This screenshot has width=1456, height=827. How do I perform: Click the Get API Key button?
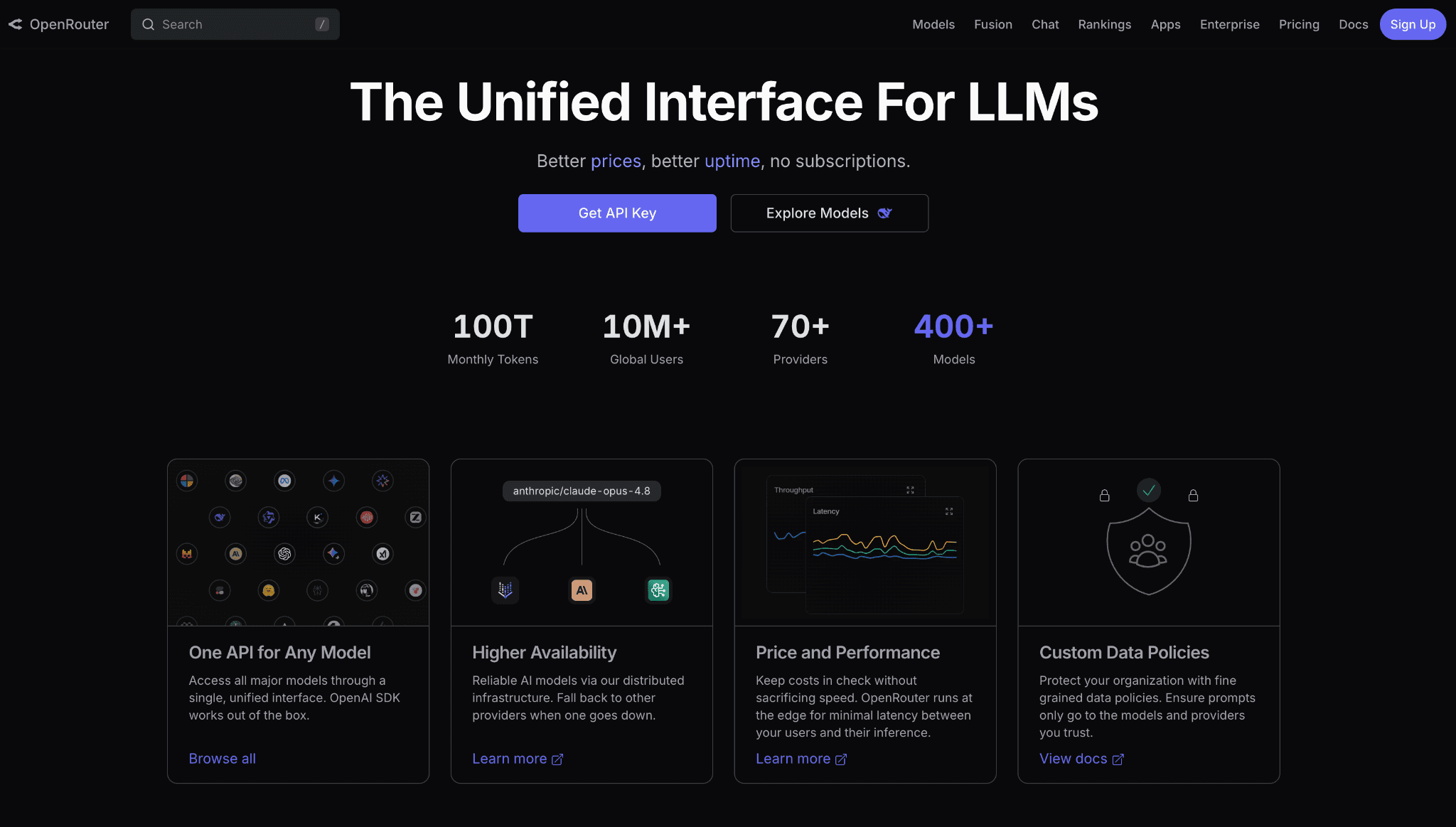click(617, 213)
